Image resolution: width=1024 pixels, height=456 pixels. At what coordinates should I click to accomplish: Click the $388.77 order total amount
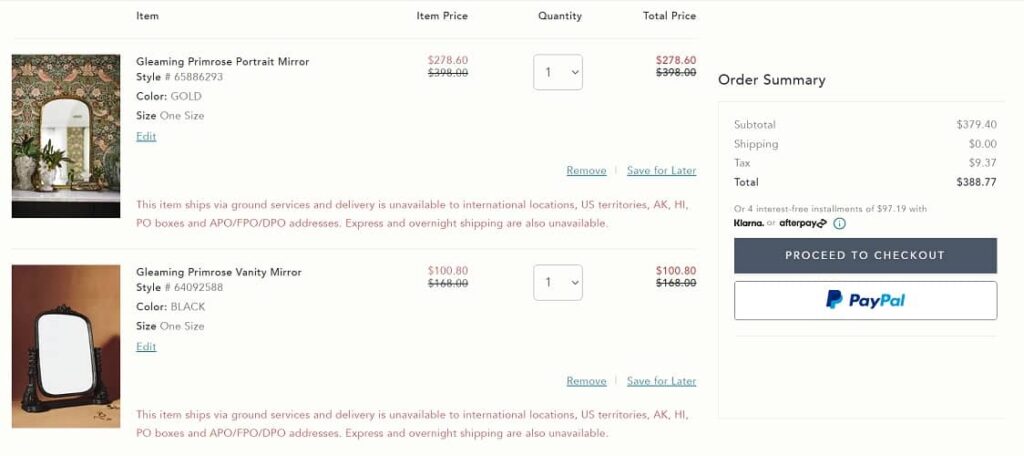click(976, 182)
